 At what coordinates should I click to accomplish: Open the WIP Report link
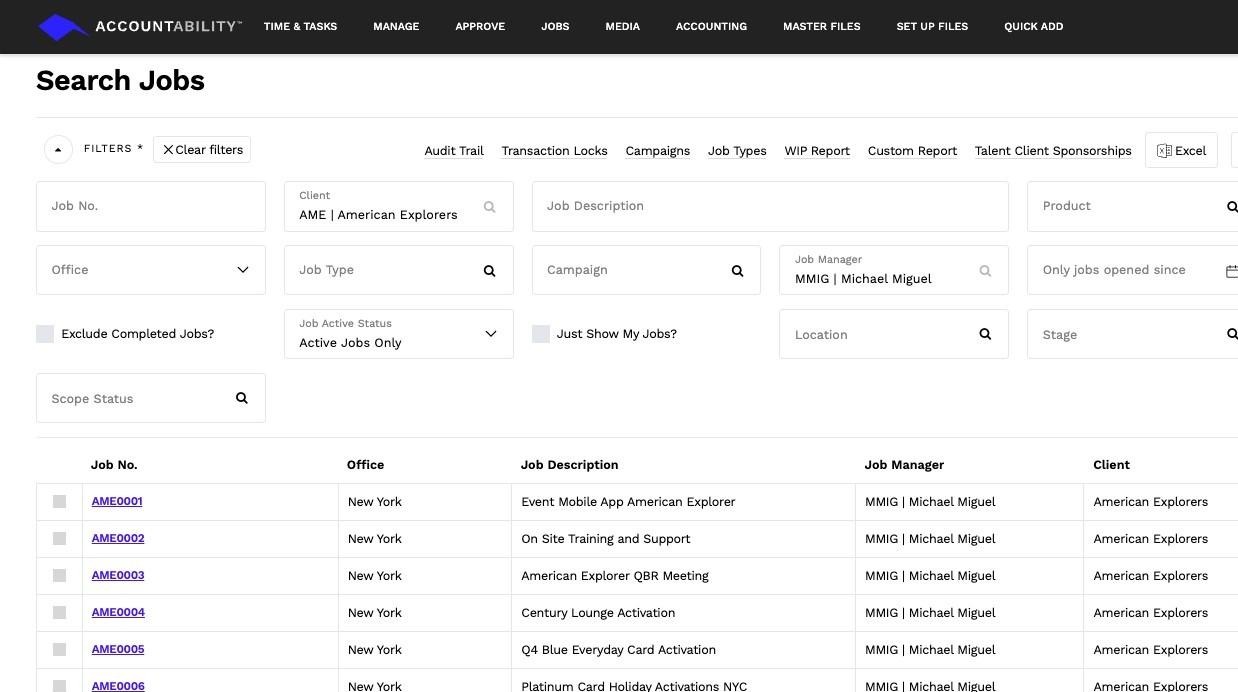point(817,151)
